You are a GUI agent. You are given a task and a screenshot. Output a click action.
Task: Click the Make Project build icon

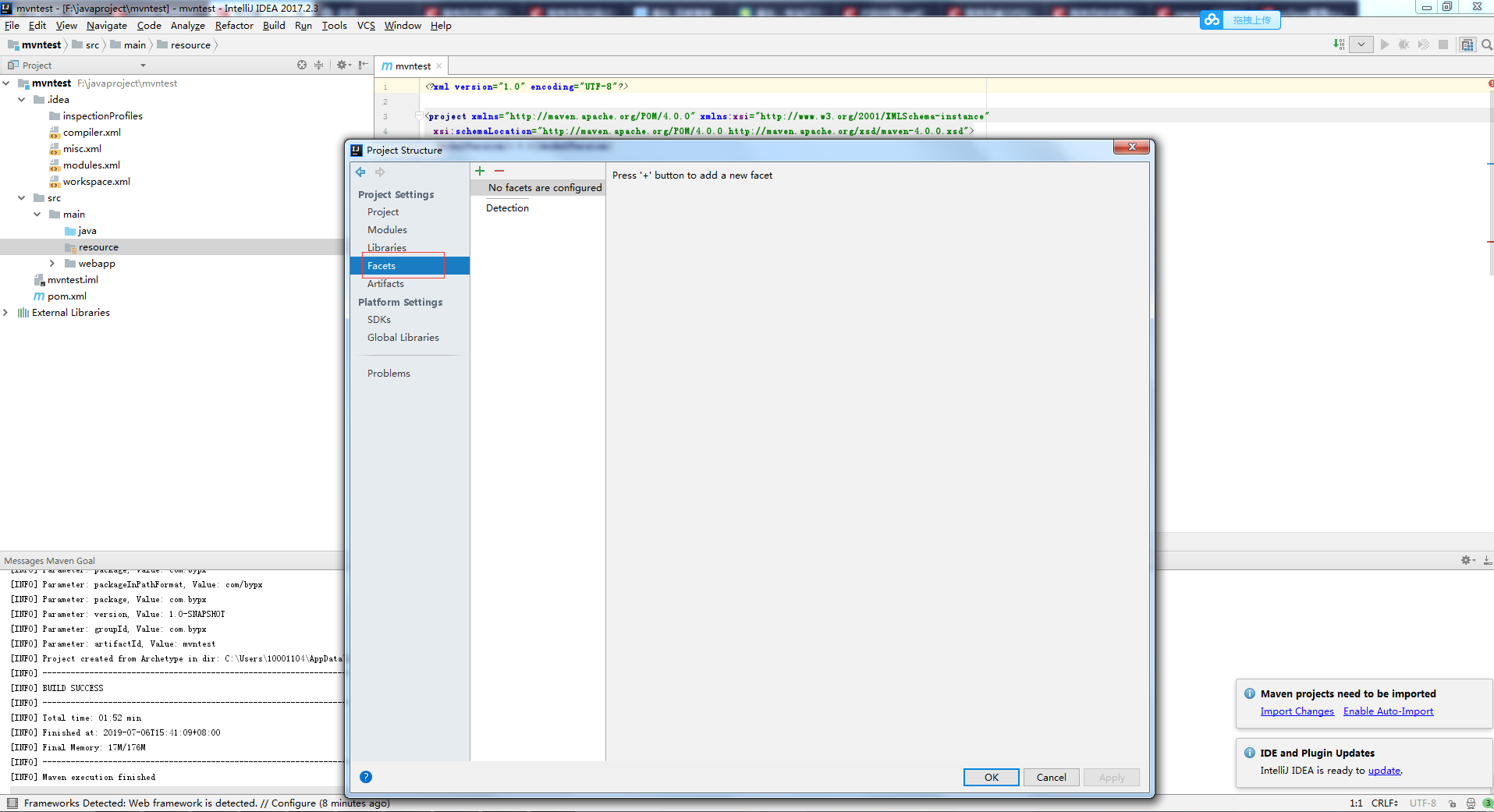pyautogui.click(x=1339, y=44)
